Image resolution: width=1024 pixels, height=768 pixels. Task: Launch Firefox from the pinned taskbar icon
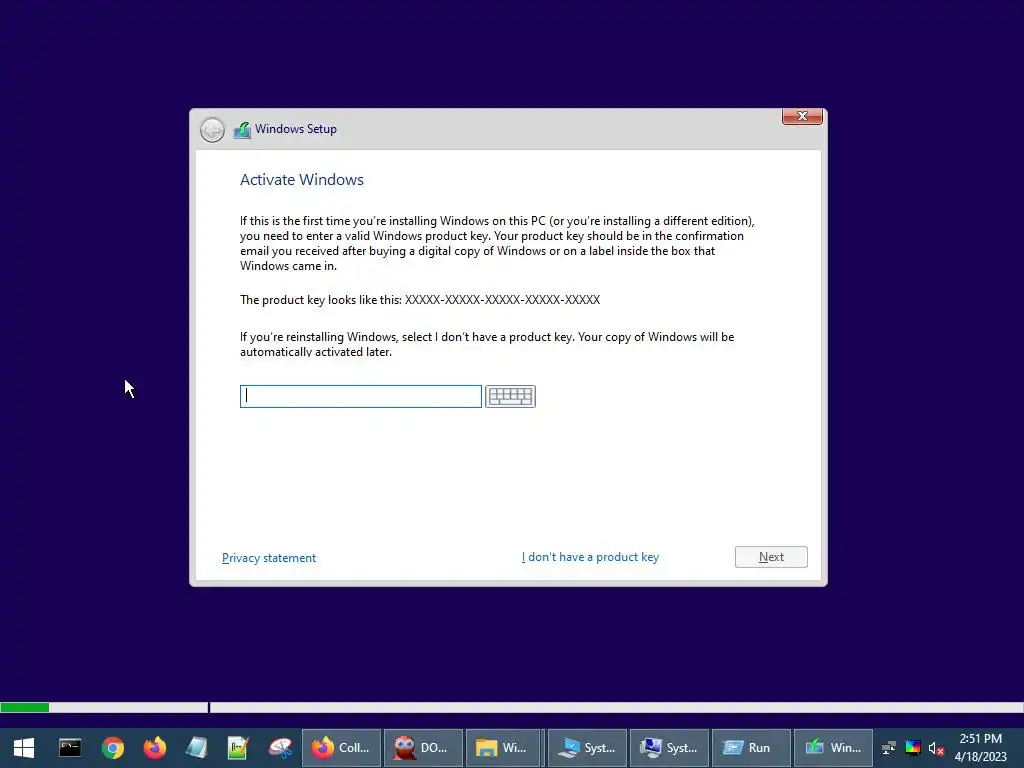click(155, 748)
